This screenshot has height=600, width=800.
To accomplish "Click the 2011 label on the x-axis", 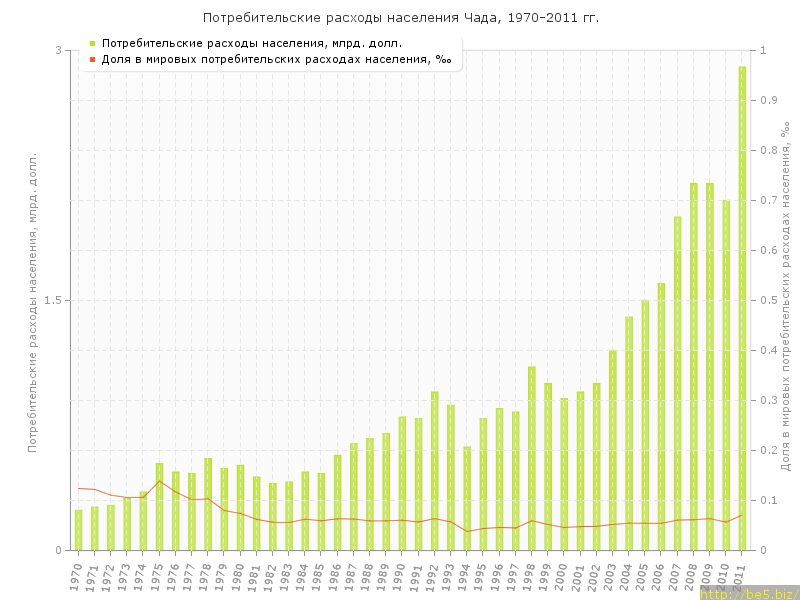I will coord(739,577).
